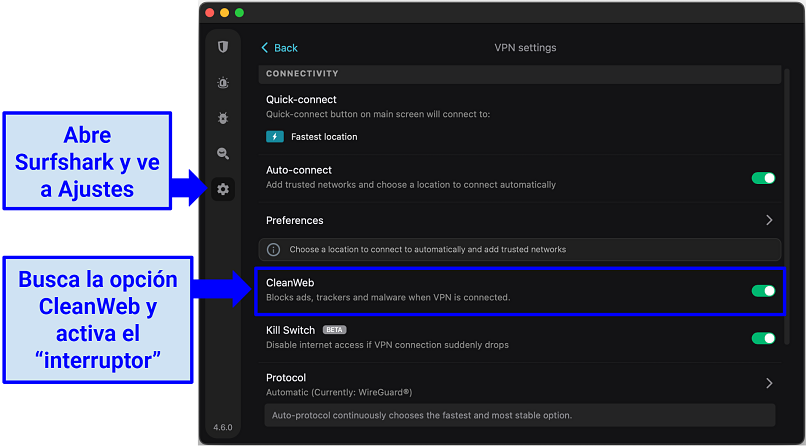Open the Protocol row label
This screenshot has height=446, width=806.
[x=286, y=378]
